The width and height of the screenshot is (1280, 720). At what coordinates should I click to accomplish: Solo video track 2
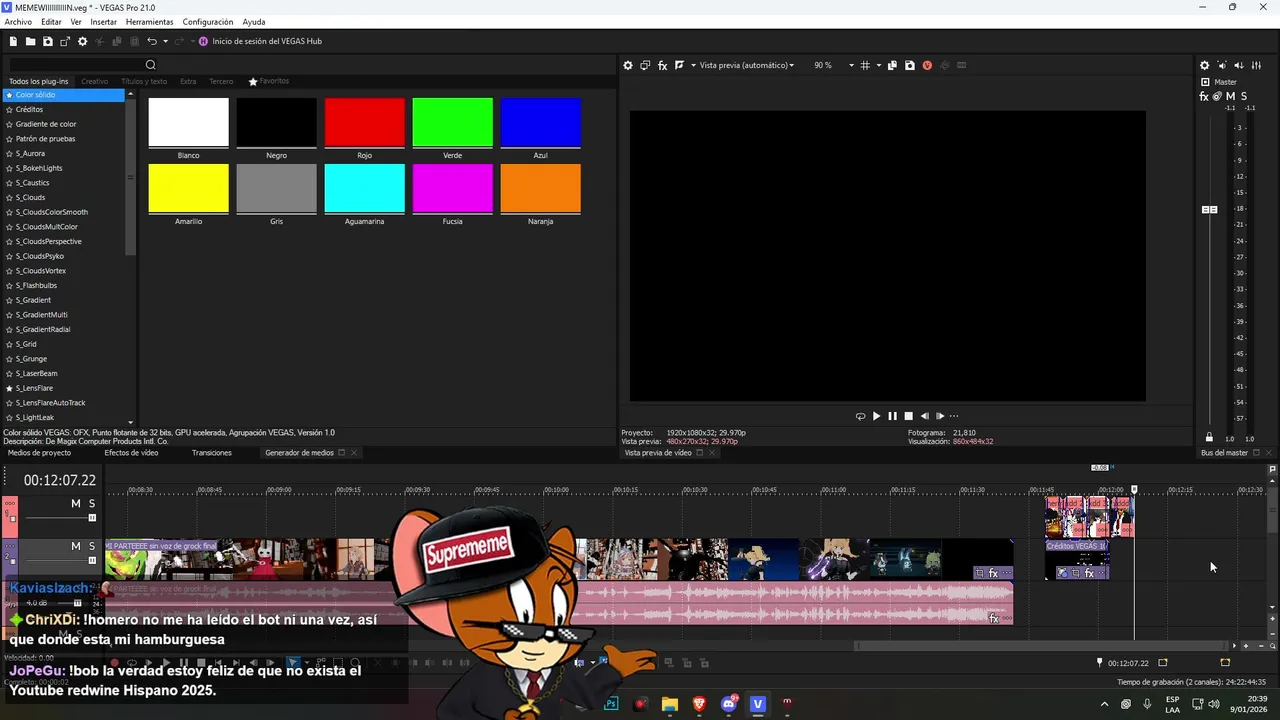(91, 546)
